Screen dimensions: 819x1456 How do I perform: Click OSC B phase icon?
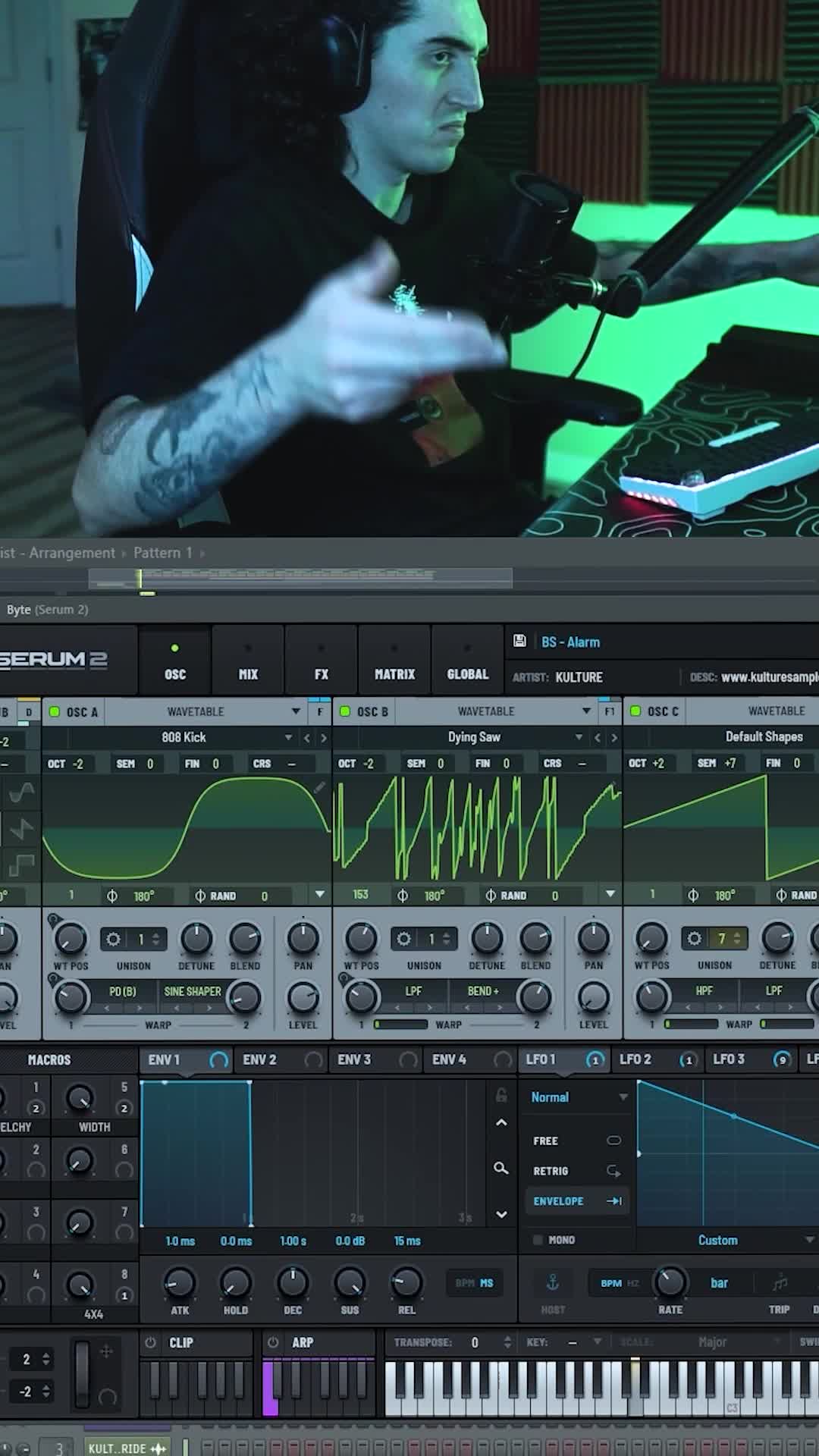(x=403, y=896)
